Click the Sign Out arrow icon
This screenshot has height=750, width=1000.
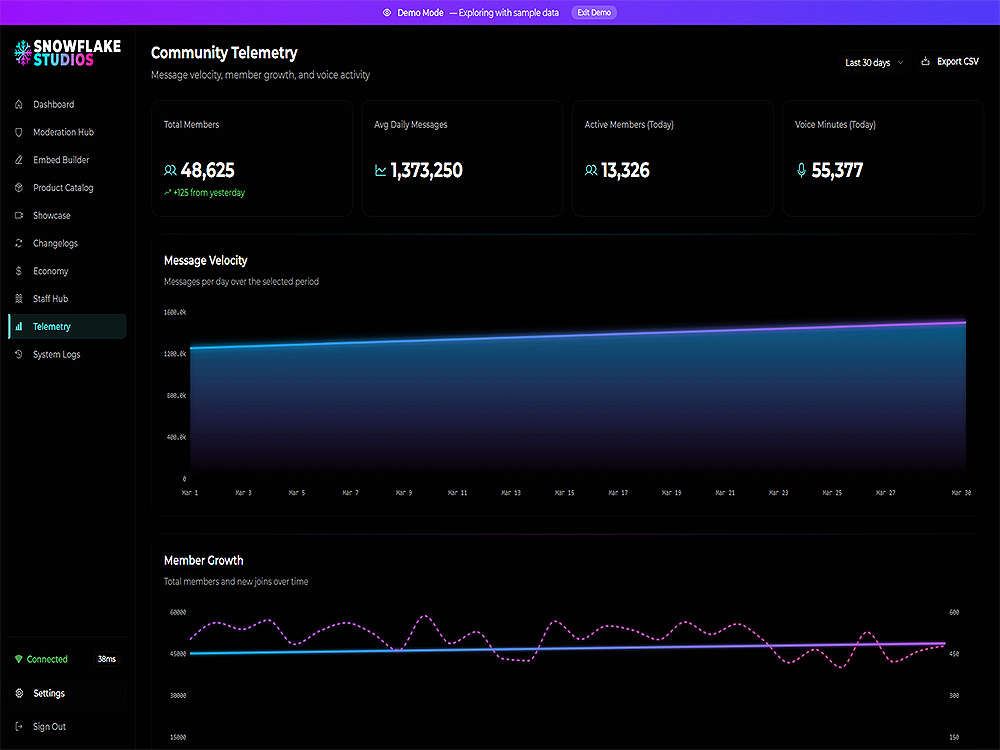tap(19, 726)
